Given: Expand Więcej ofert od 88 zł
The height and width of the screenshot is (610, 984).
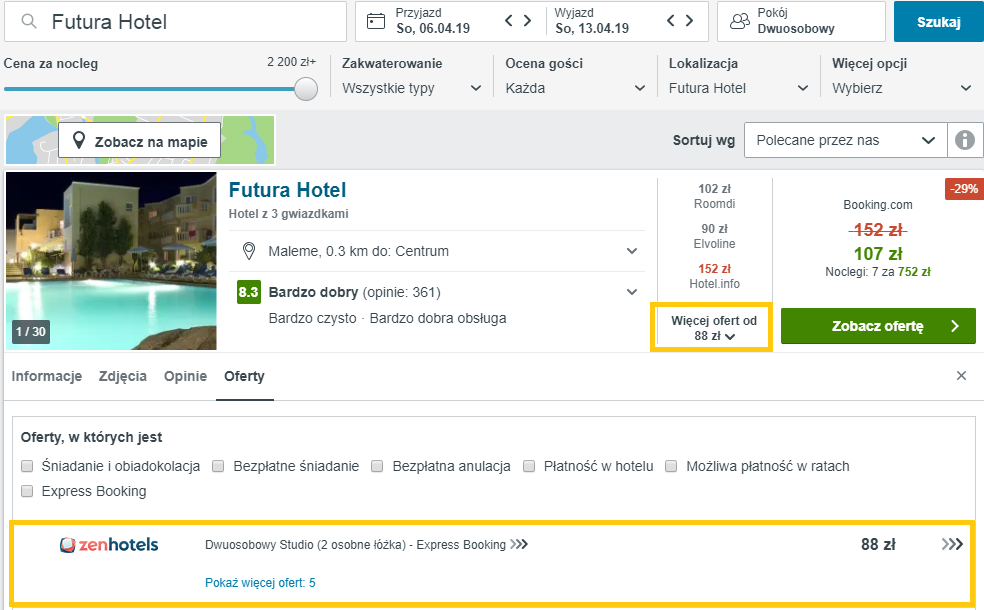Looking at the screenshot, I should click(x=713, y=328).
